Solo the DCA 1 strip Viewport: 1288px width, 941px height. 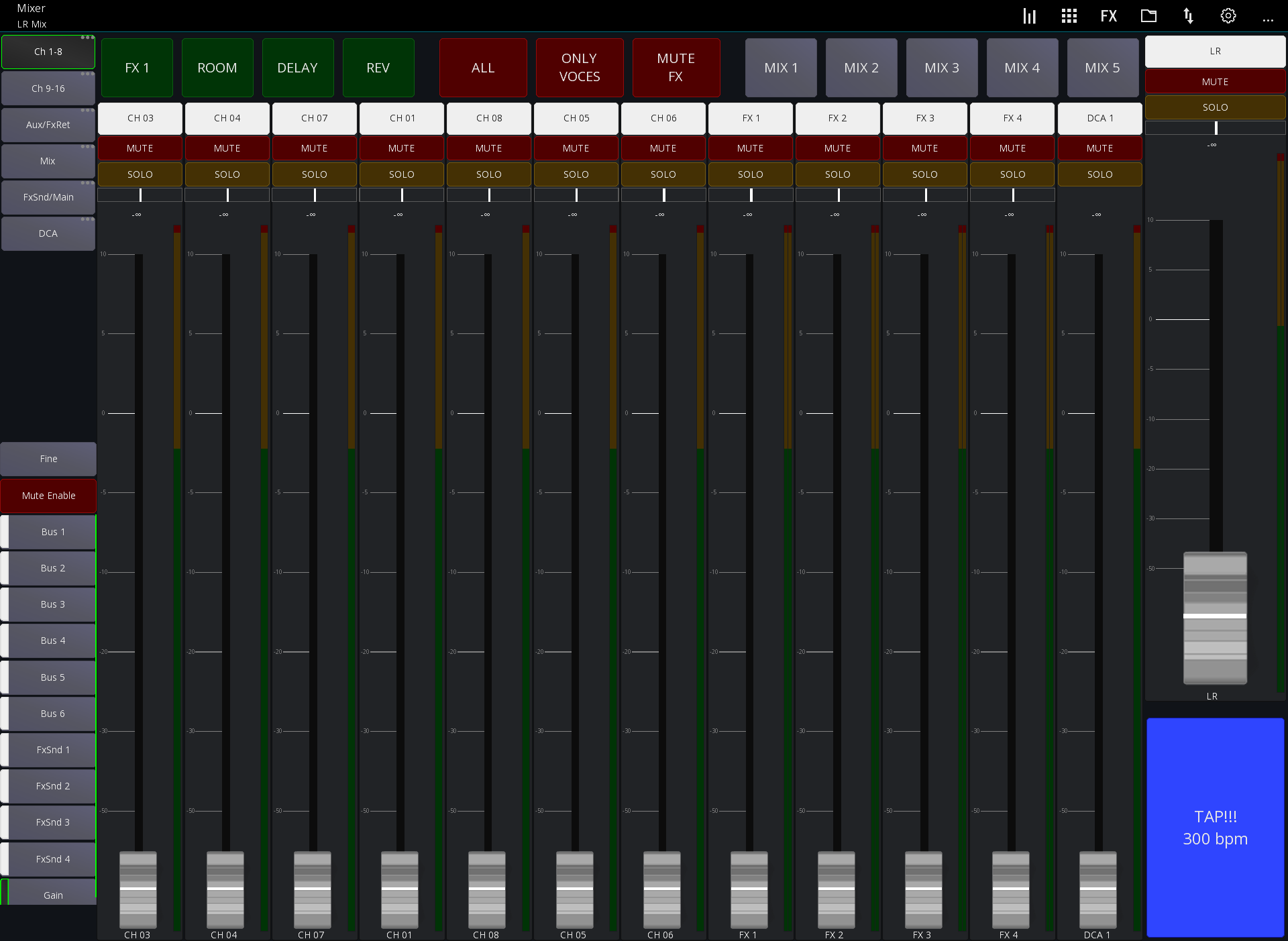pyautogui.click(x=1099, y=174)
